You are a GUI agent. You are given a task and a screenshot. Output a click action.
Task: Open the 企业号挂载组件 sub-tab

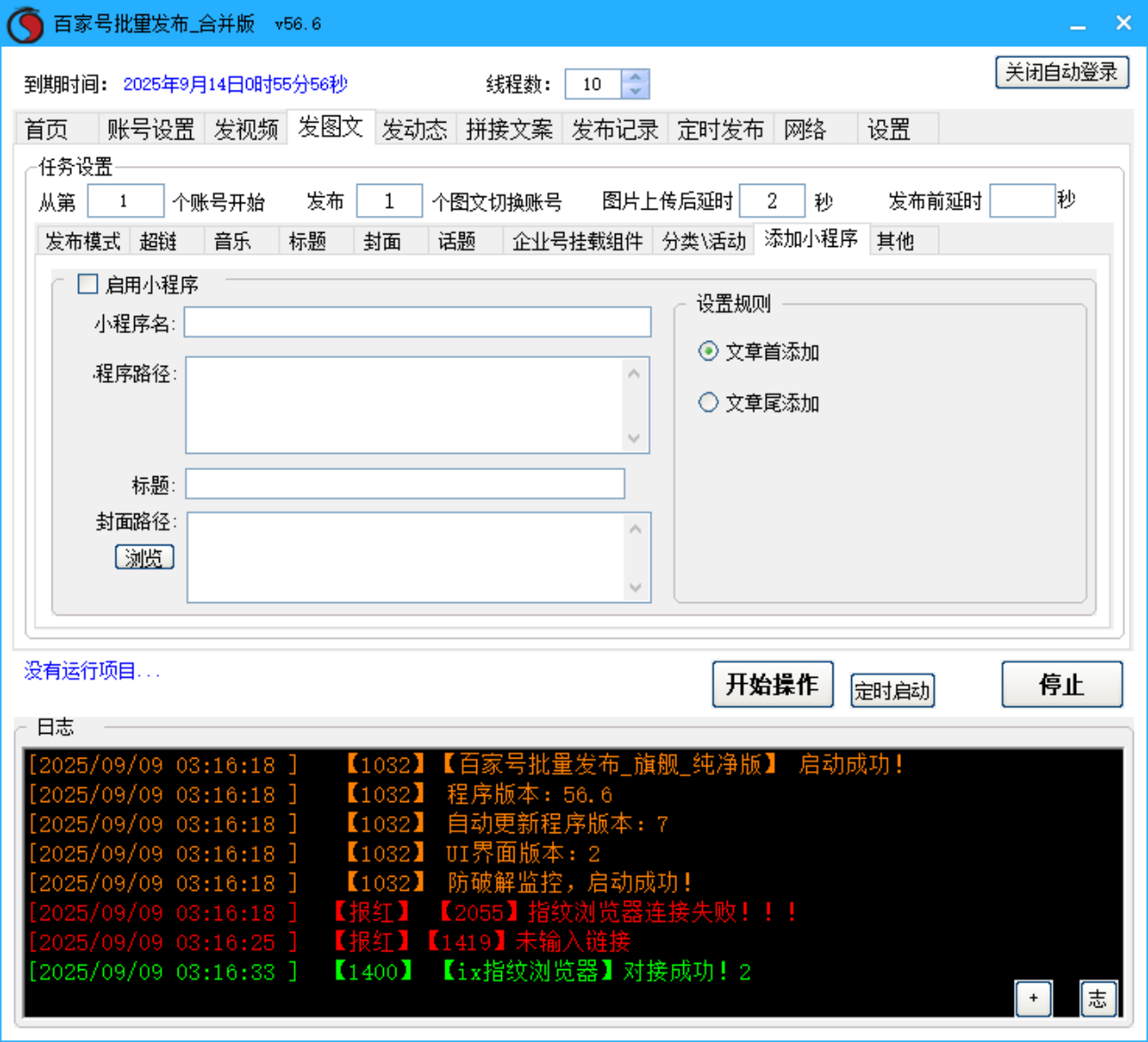point(577,240)
